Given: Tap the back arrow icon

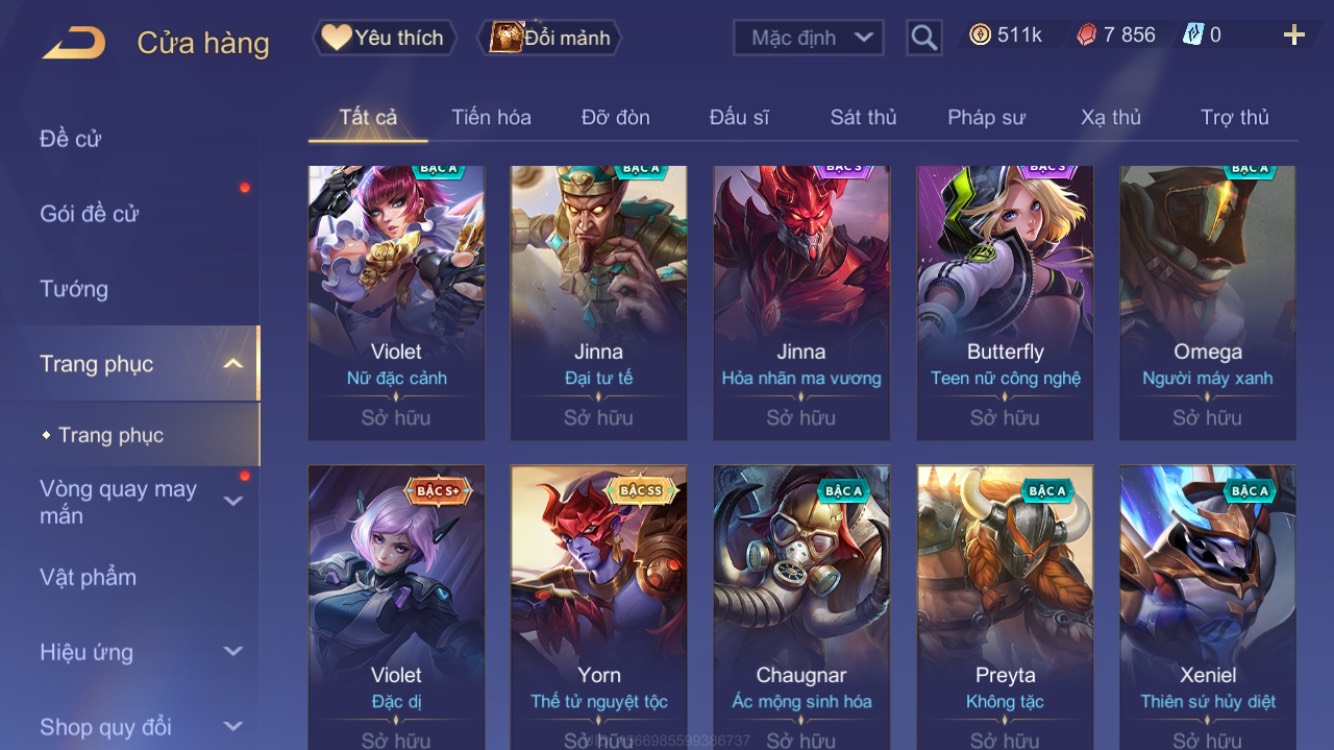Looking at the screenshot, I should 74,43.
